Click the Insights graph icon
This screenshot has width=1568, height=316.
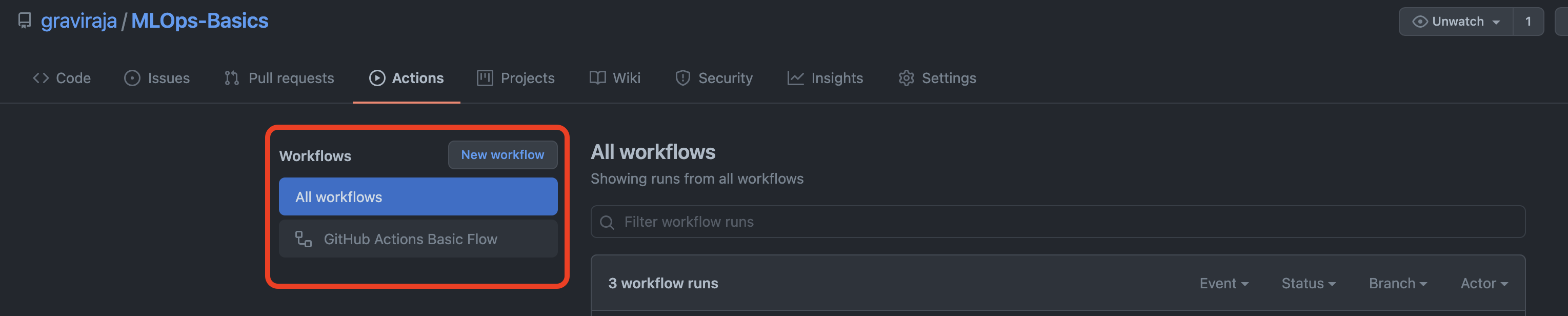pyautogui.click(x=795, y=78)
